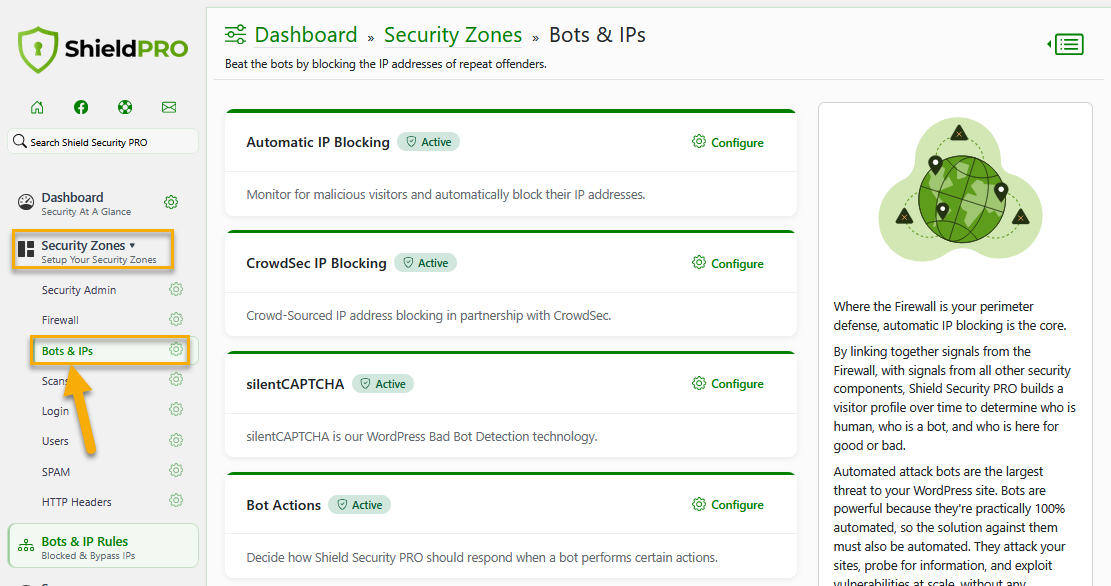Click 'Crowd-Sourced IP address blocking' description
Image resolution: width=1111 pixels, height=586 pixels.
point(429,315)
